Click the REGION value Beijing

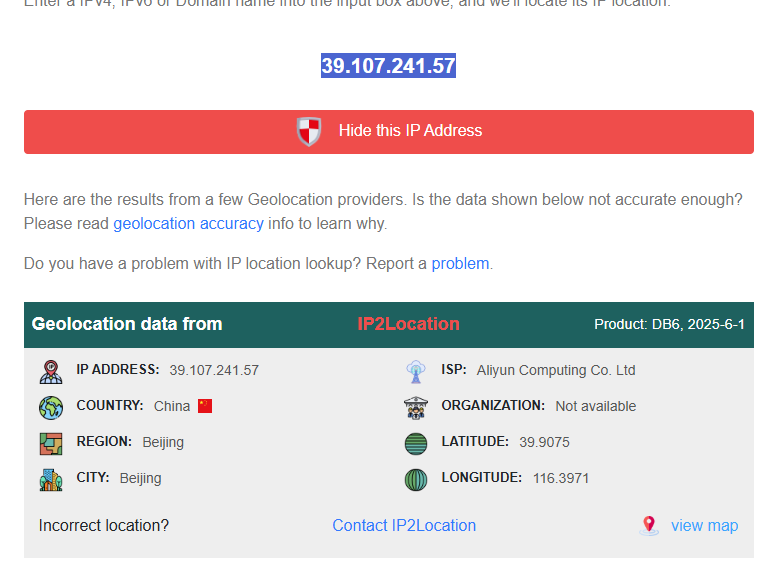pyautogui.click(x=163, y=442)
